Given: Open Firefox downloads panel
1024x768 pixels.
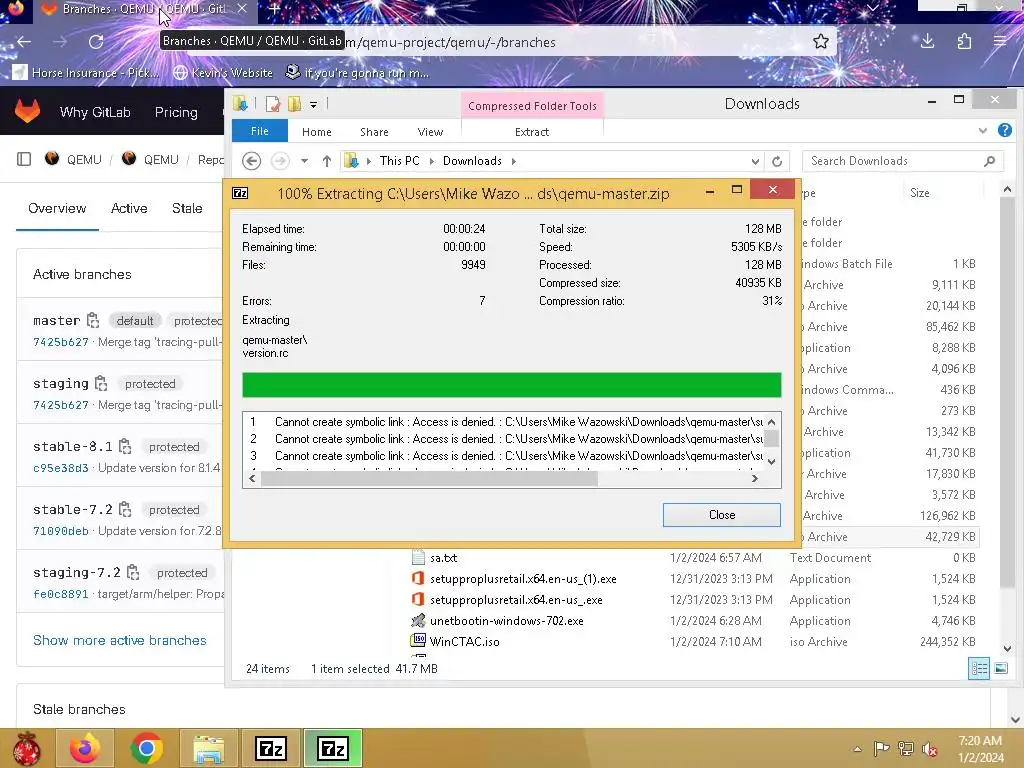Looking at the screenshot, I should coord(927,42).
